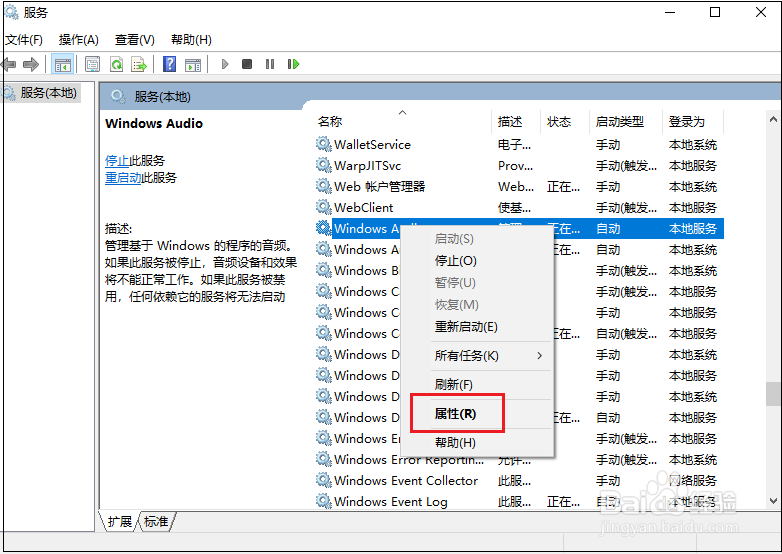782x554 pixels.
Task: Click the Restart service icon
Action: [293, 64]
